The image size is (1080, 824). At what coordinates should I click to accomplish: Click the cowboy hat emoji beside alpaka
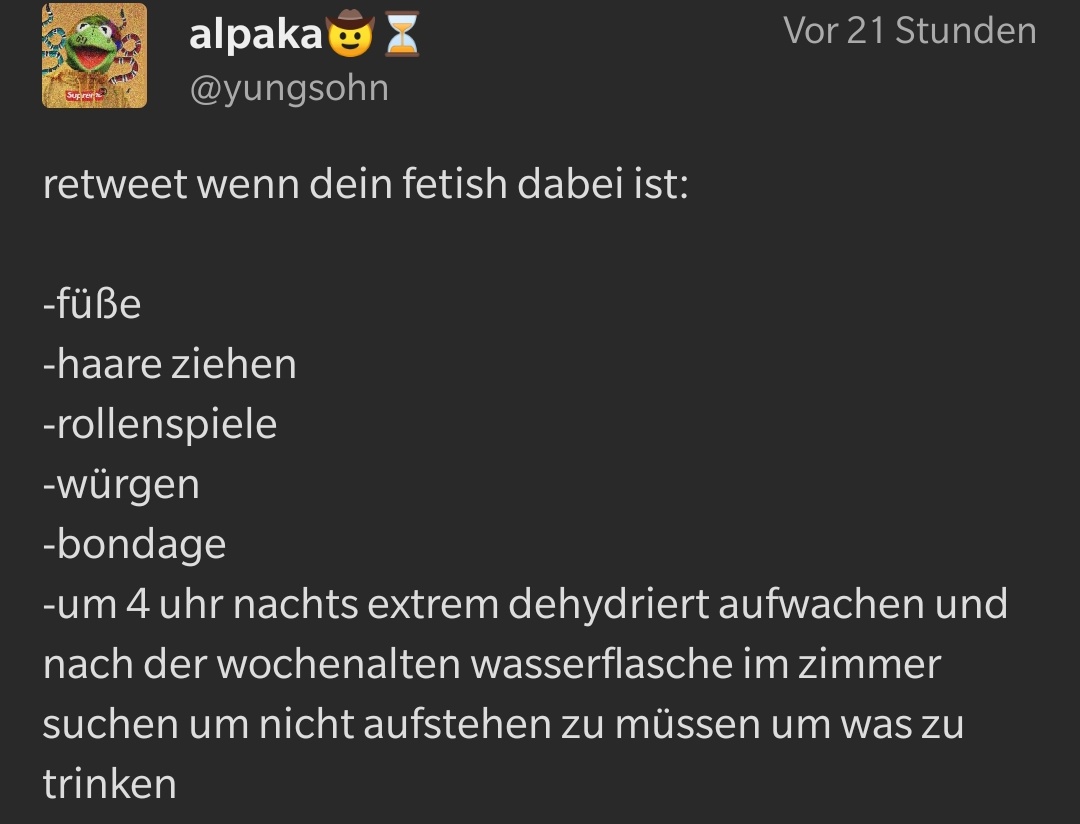point(351,36)
